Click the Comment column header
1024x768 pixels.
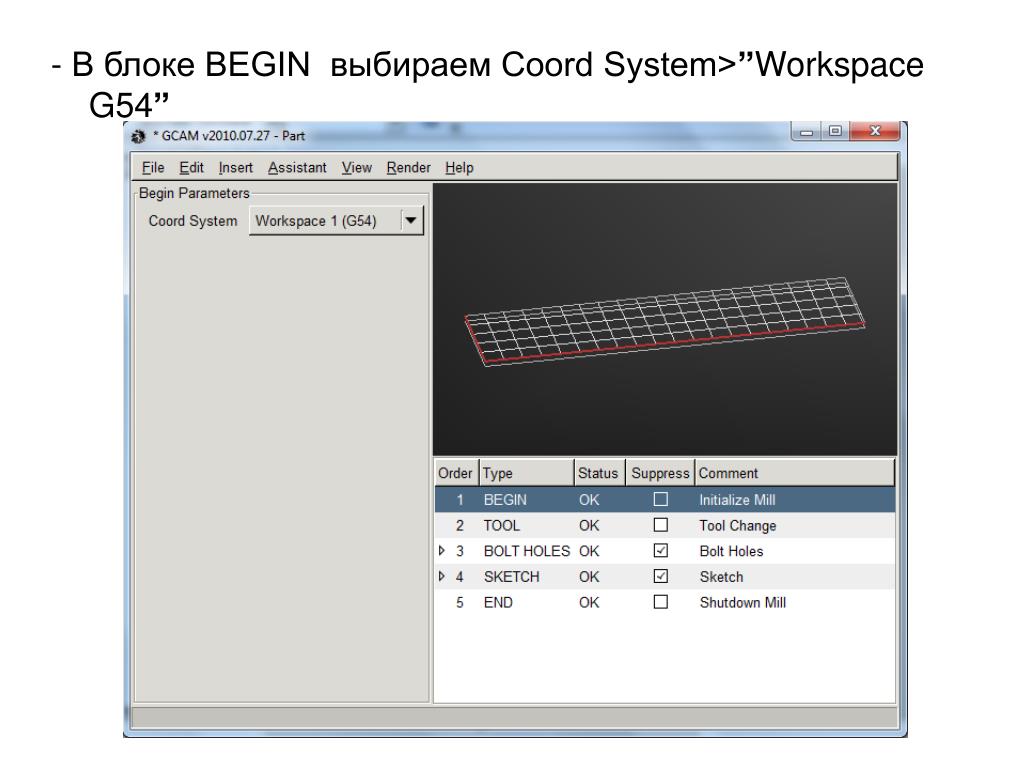794,473
